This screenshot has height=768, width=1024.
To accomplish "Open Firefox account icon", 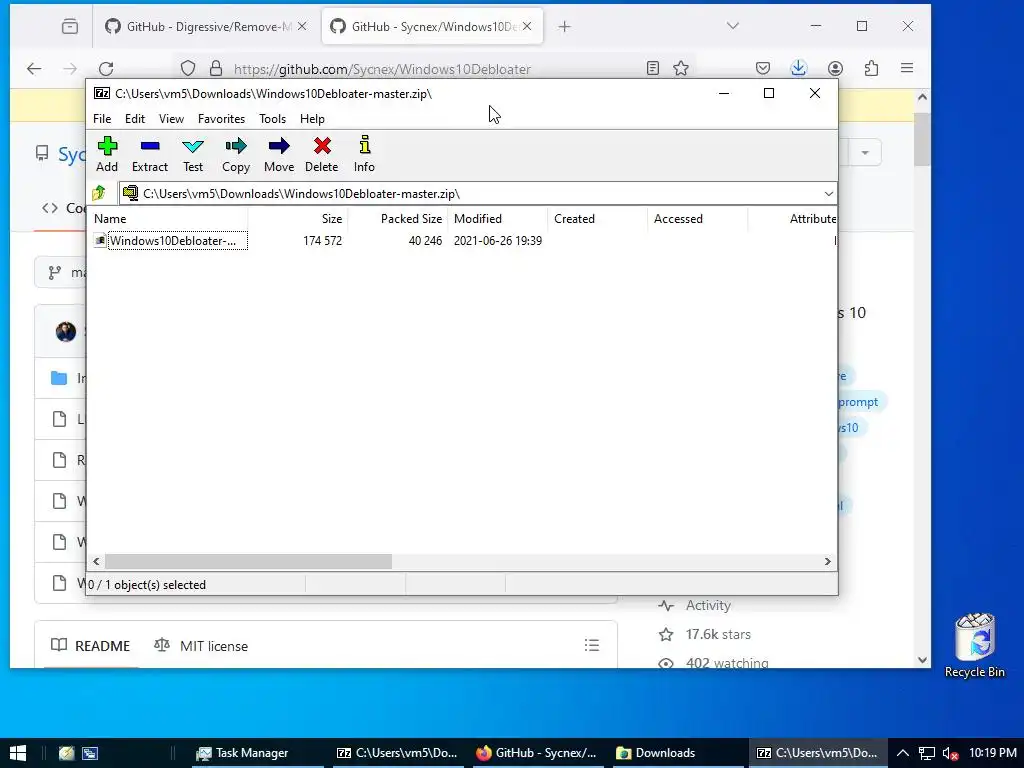I will pyautogui.click(x=835, y=69).
